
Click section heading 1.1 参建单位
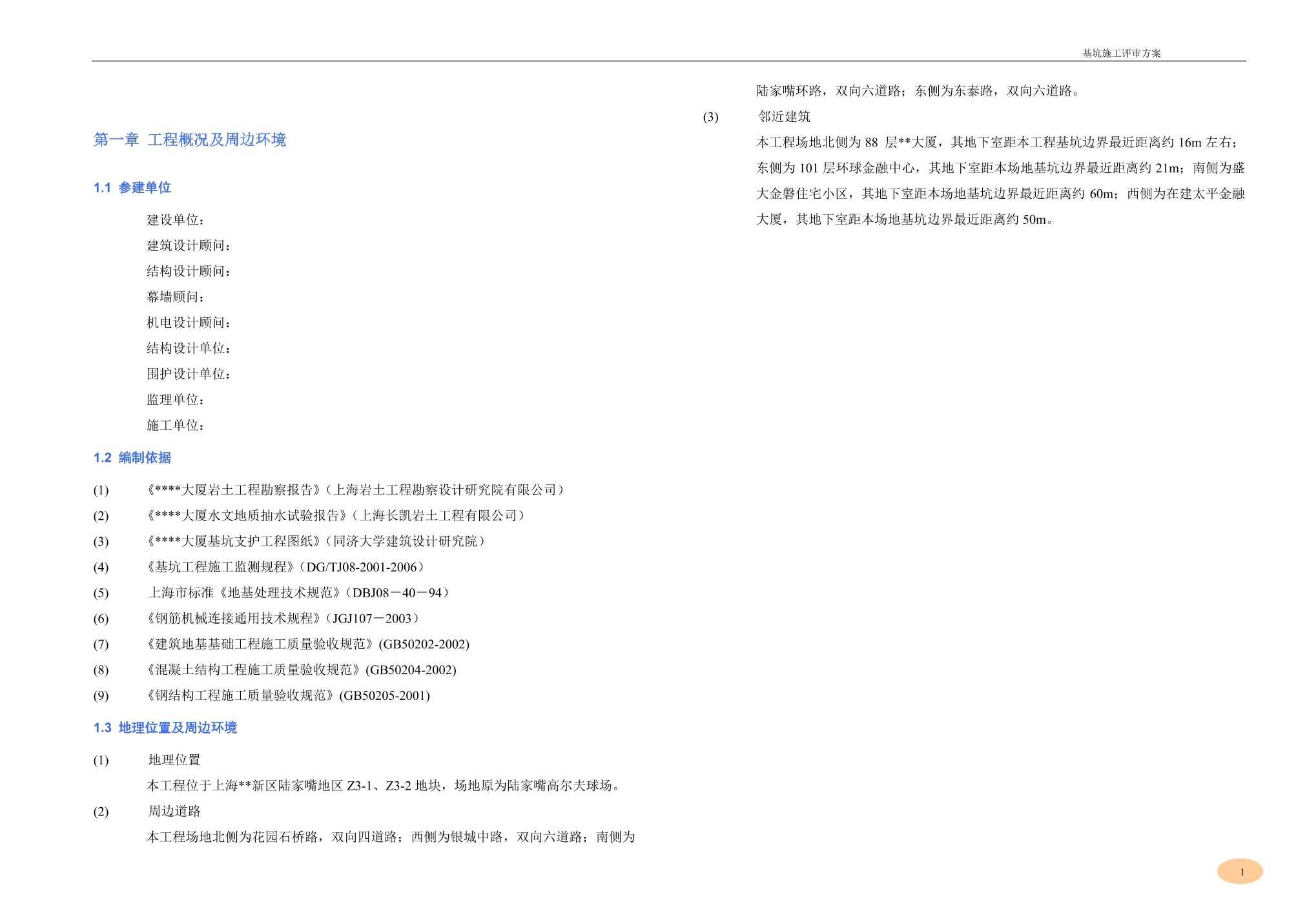tap(132, 188)
